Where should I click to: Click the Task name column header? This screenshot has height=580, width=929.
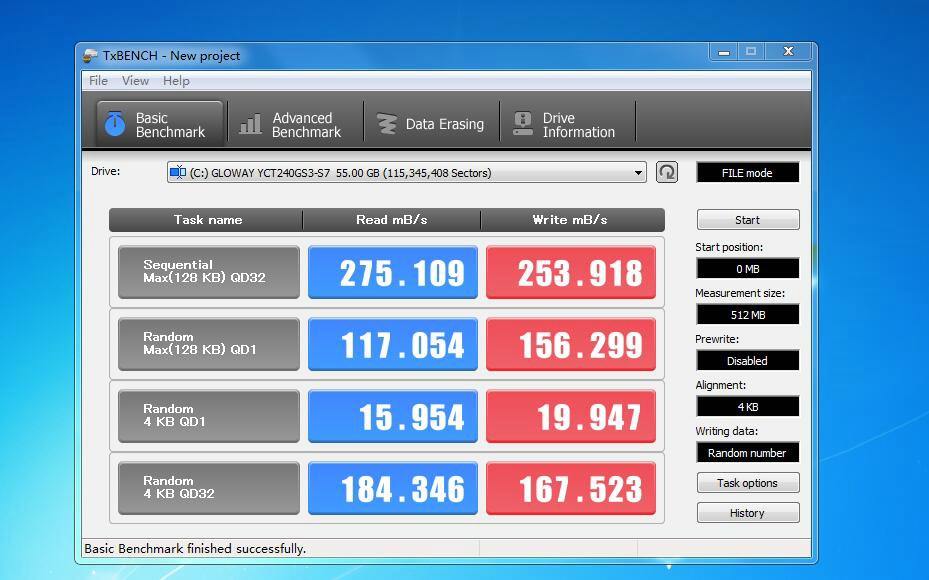[207, 220]
